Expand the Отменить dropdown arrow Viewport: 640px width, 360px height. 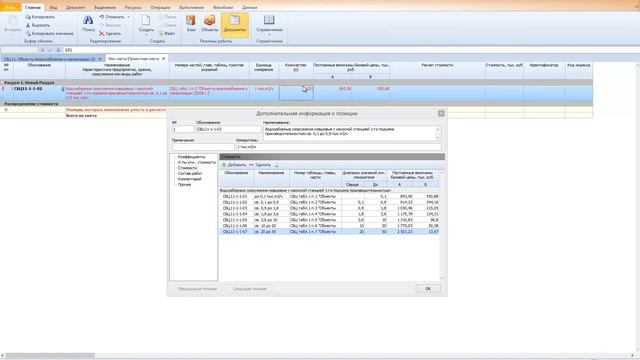[x=129, y=17]
